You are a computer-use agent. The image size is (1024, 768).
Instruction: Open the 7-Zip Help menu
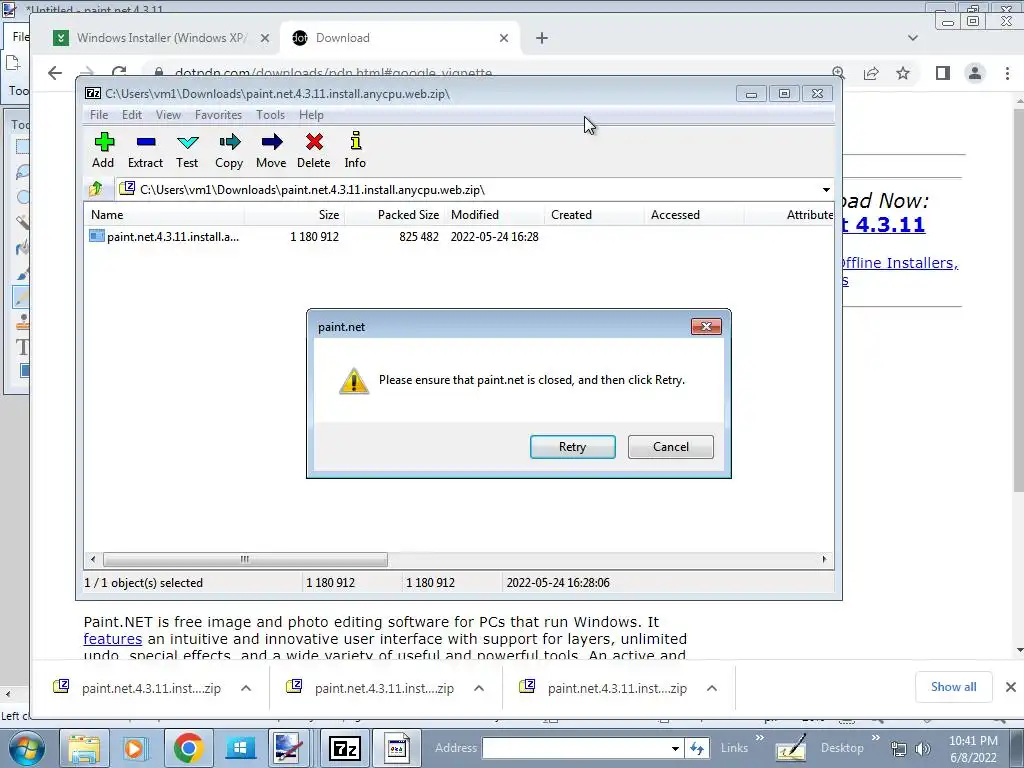312,115
